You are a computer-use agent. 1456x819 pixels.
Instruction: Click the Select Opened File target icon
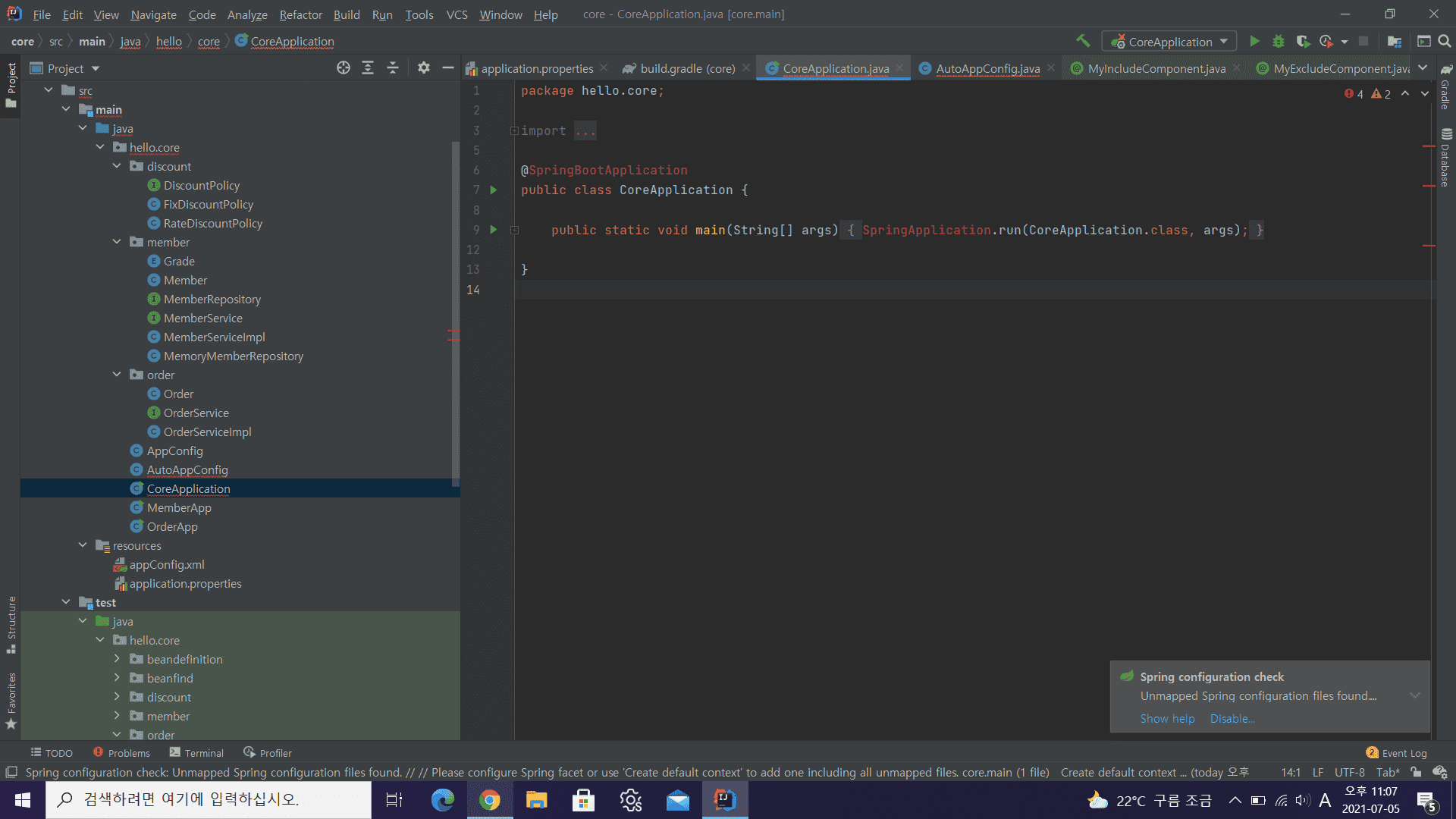[x=344, y=68]
